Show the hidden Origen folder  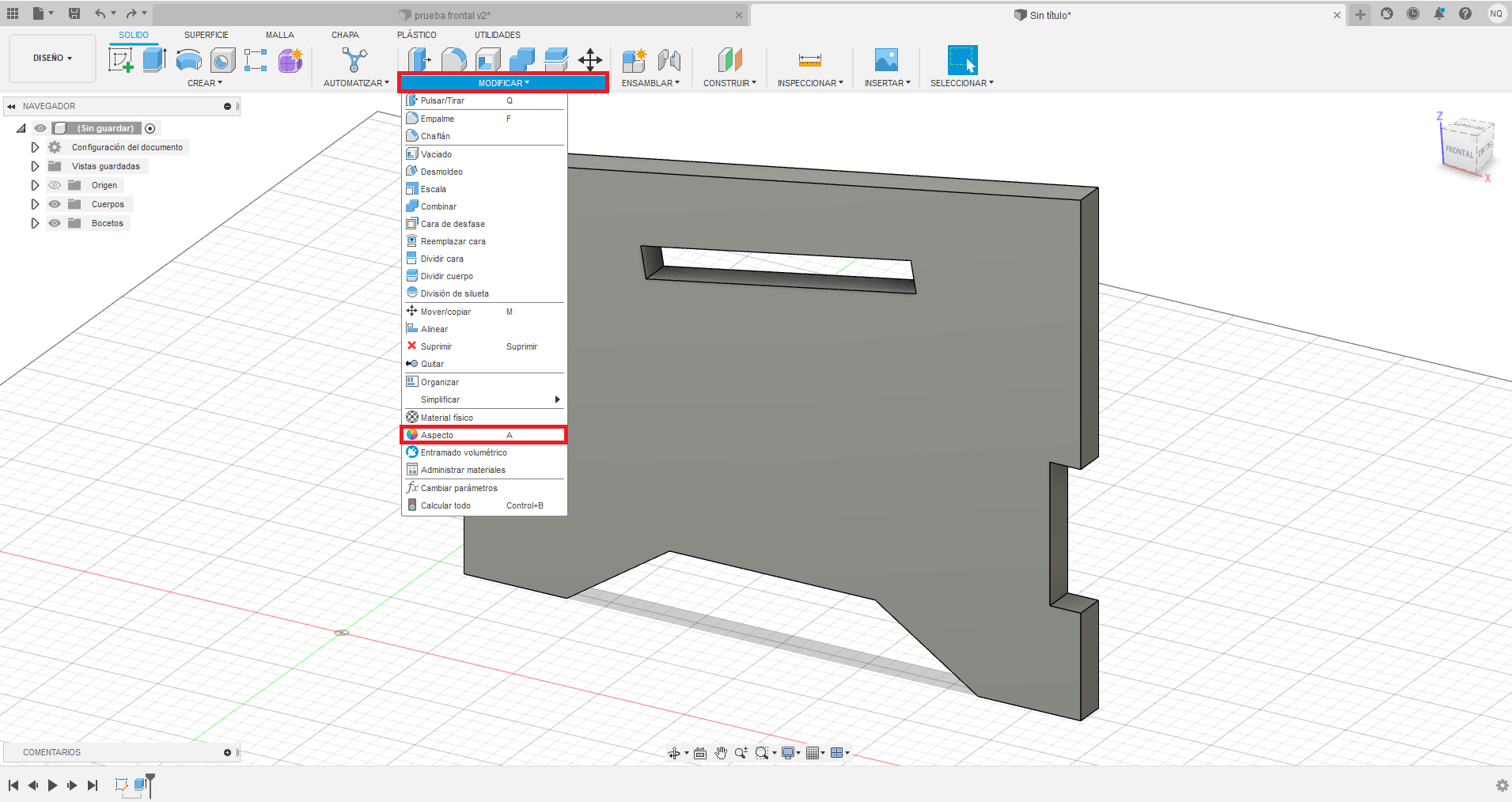[55, 185]
